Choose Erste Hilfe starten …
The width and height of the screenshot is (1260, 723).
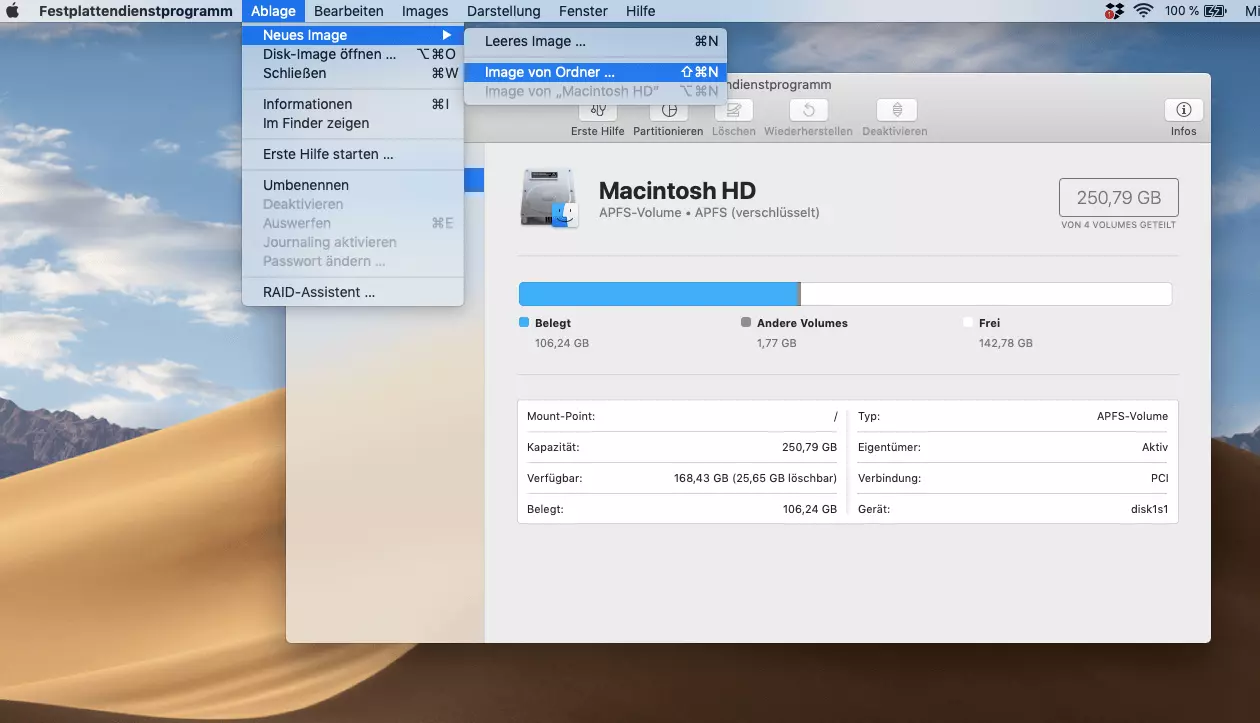pos(353,154)
